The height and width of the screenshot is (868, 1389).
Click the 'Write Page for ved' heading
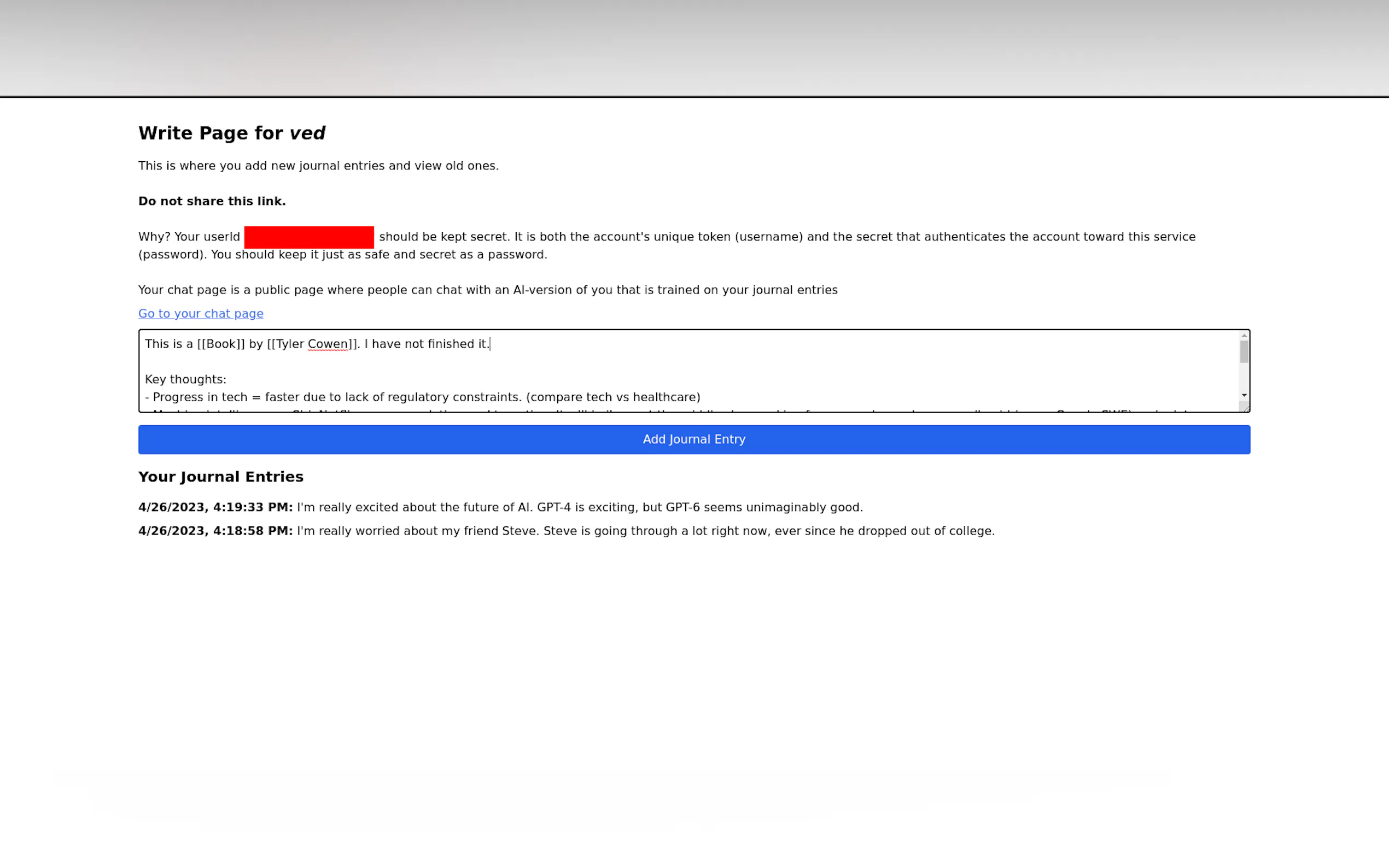[231, 133]
